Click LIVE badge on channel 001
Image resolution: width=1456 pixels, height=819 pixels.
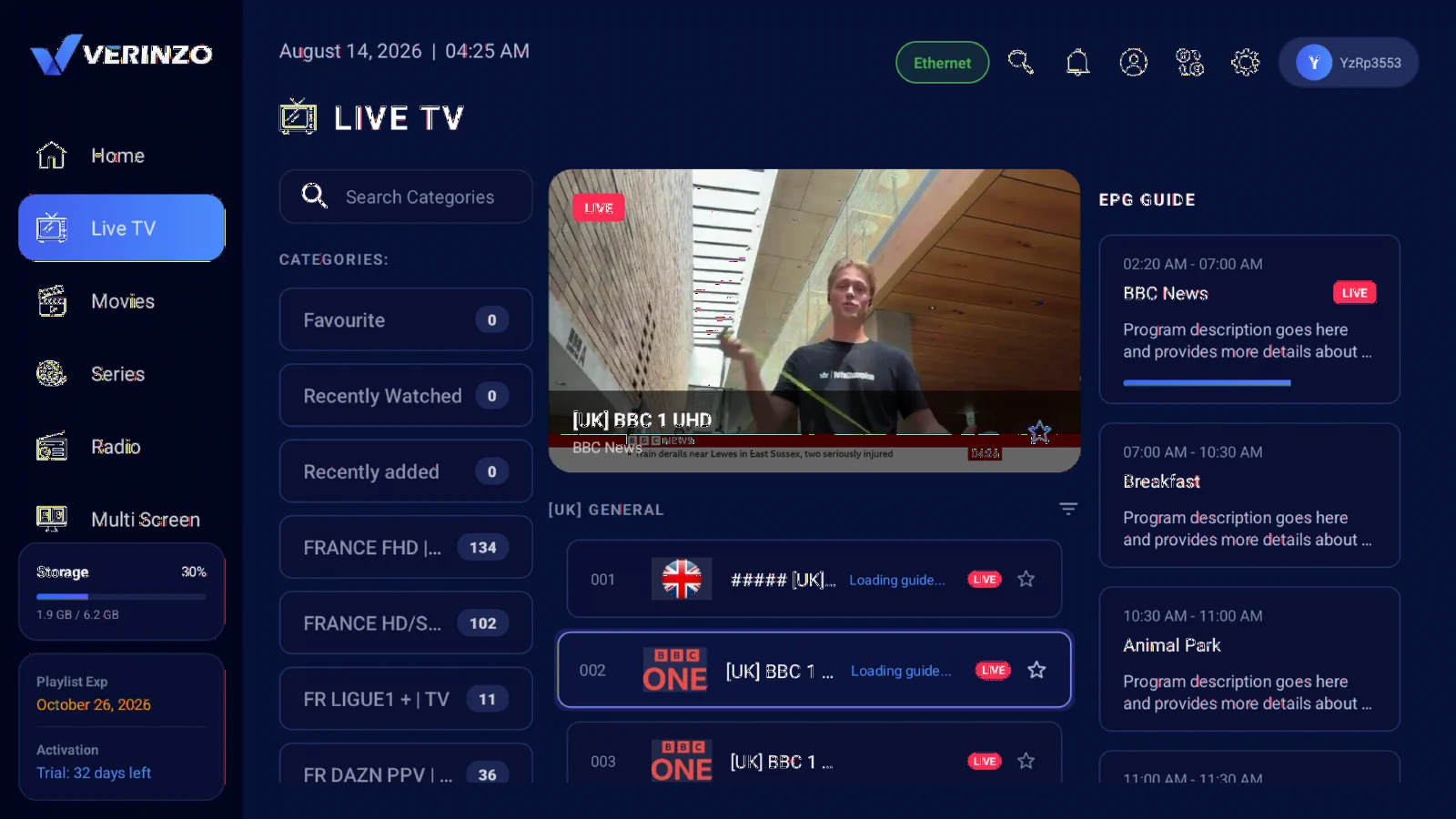point(985,580)
